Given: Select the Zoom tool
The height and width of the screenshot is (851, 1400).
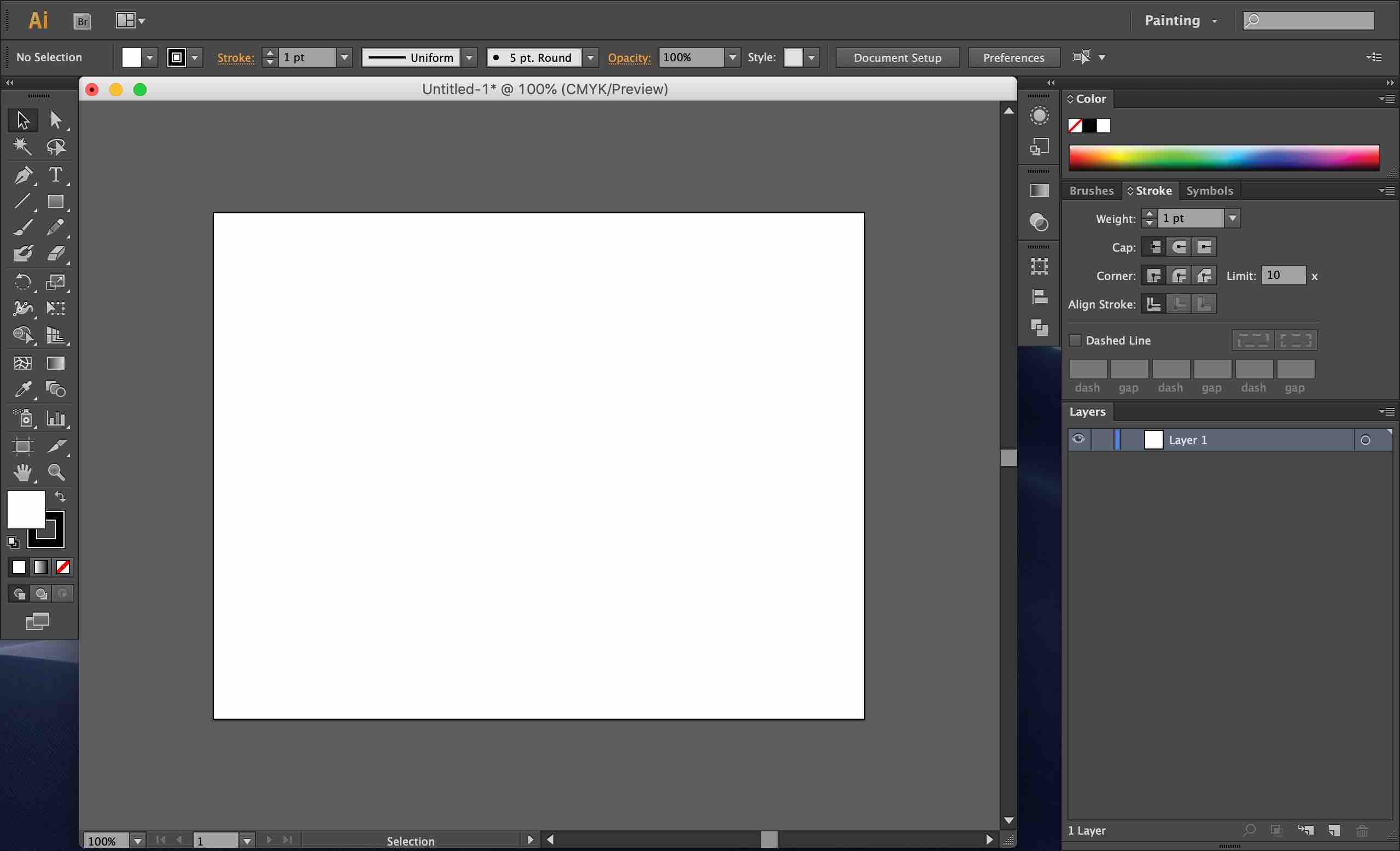Looking at the screenshot, I should coord(56,473).
